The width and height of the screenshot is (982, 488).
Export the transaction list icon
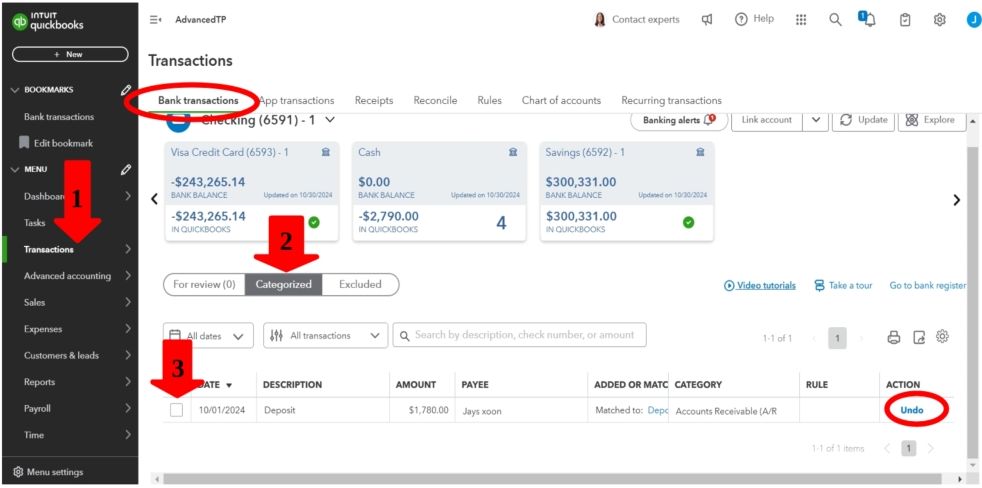[x=919, y=338]
